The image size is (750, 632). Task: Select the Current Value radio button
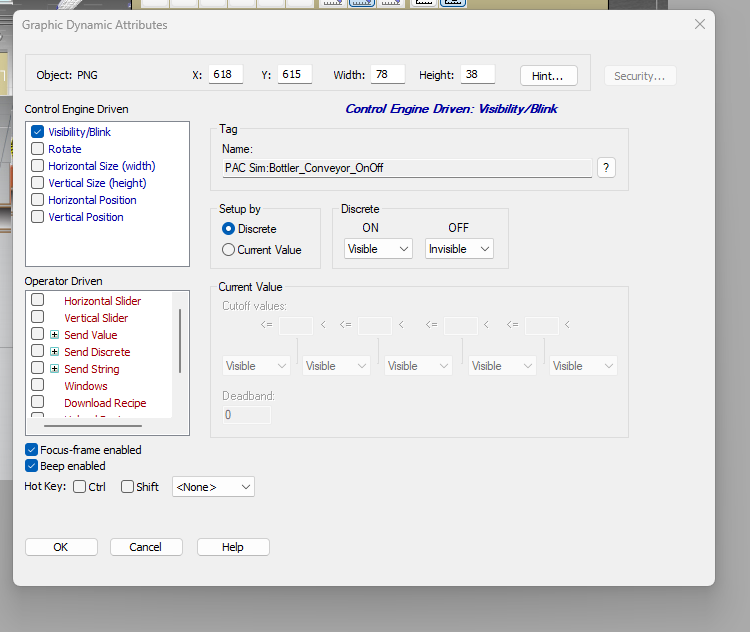[228, 250]
